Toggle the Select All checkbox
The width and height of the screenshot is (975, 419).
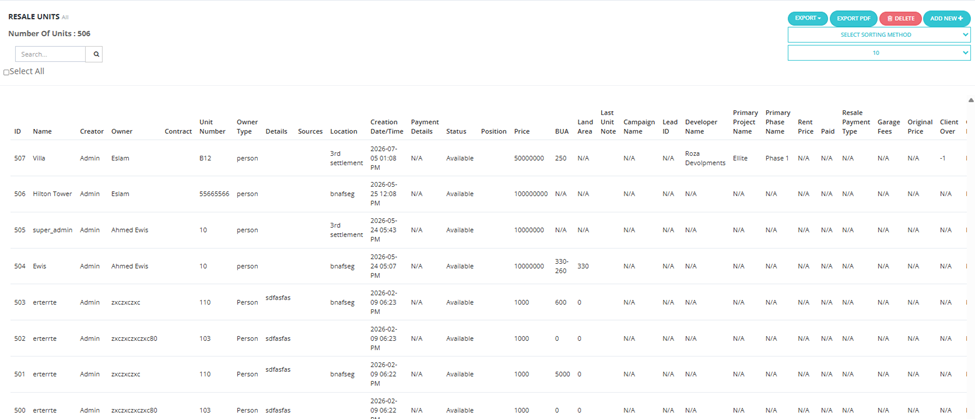point(6,72)
